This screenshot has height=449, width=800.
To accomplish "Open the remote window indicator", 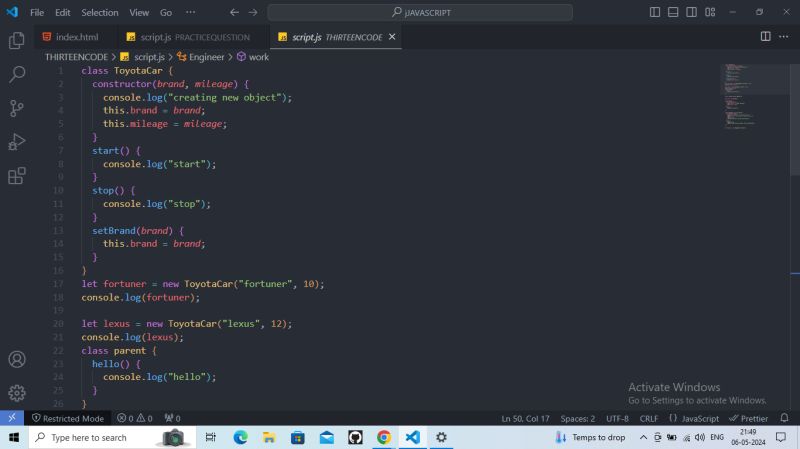I will tap(12, 418).
